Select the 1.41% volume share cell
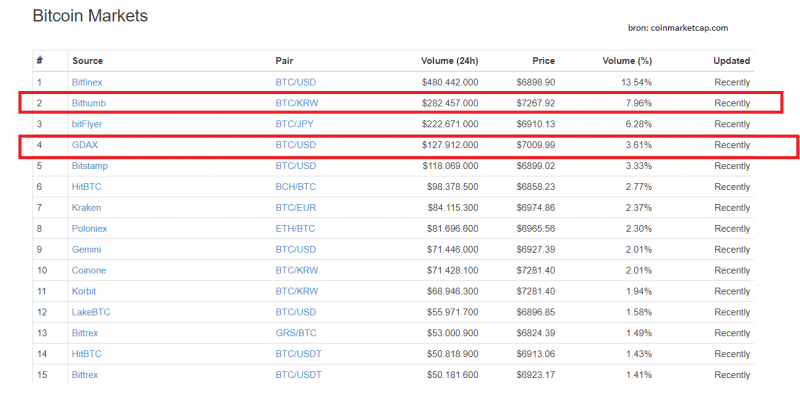 pyautogui.click(x=640, y=375)
